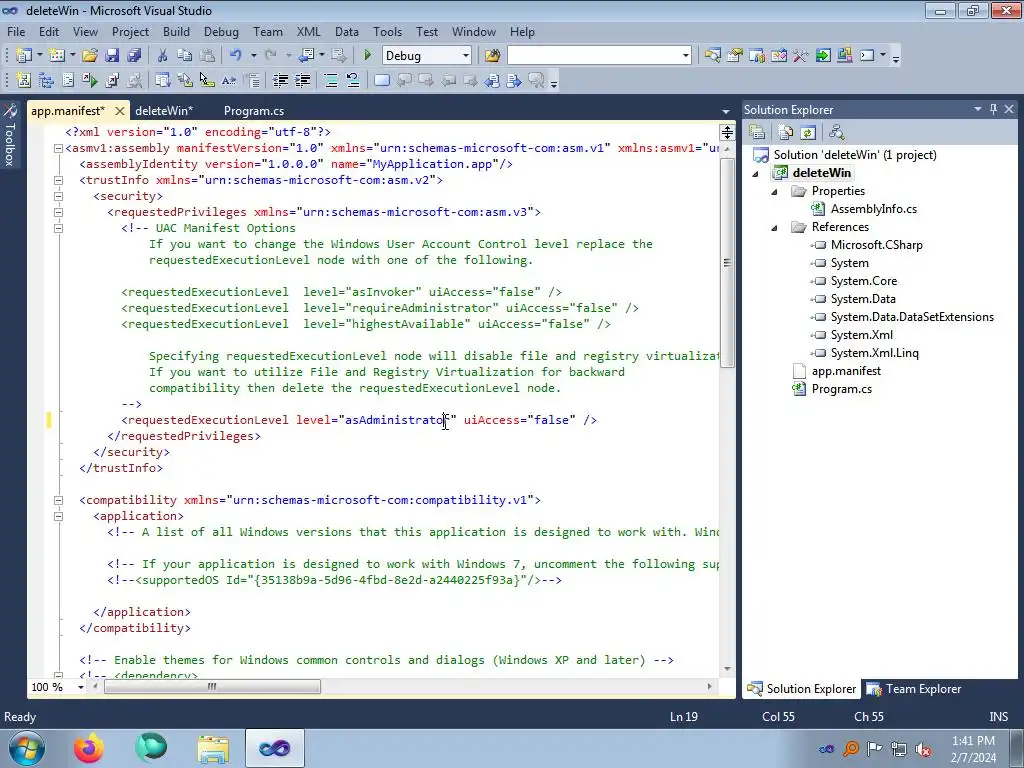Select app.manifest in Solution Explorer

pos(846,371)
